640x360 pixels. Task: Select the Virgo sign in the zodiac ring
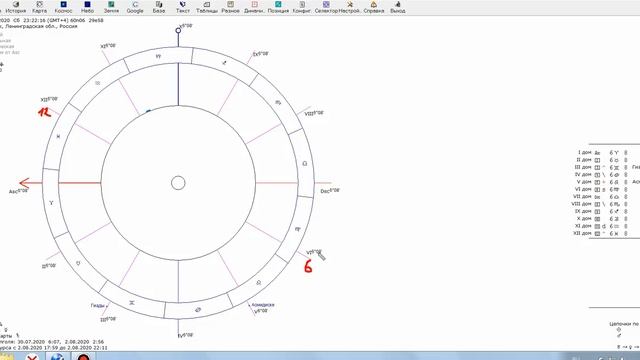tap(298, 229)
